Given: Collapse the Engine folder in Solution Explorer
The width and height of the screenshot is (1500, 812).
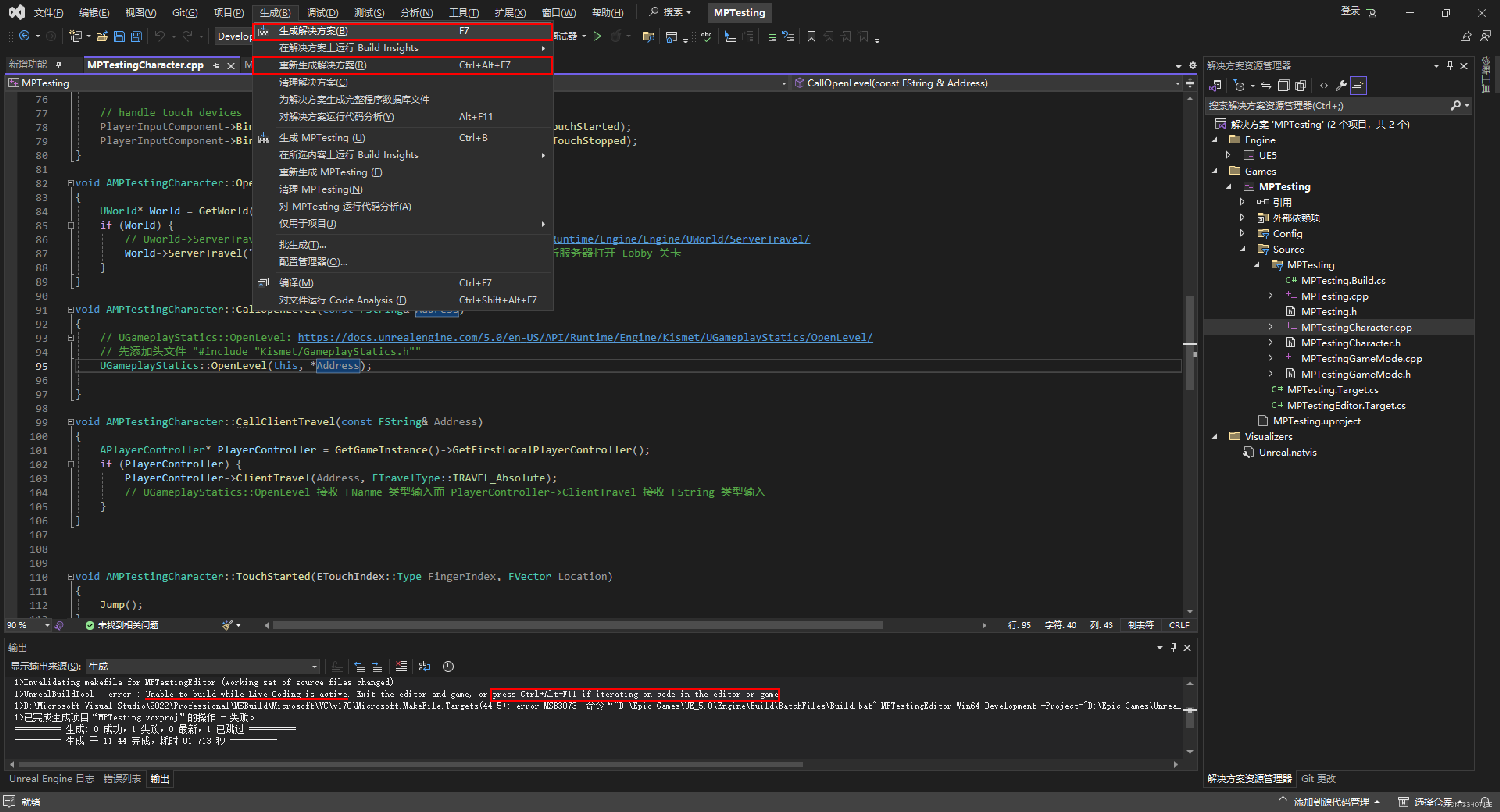Looking at the screenshot, I should (x=1215, y=140).
